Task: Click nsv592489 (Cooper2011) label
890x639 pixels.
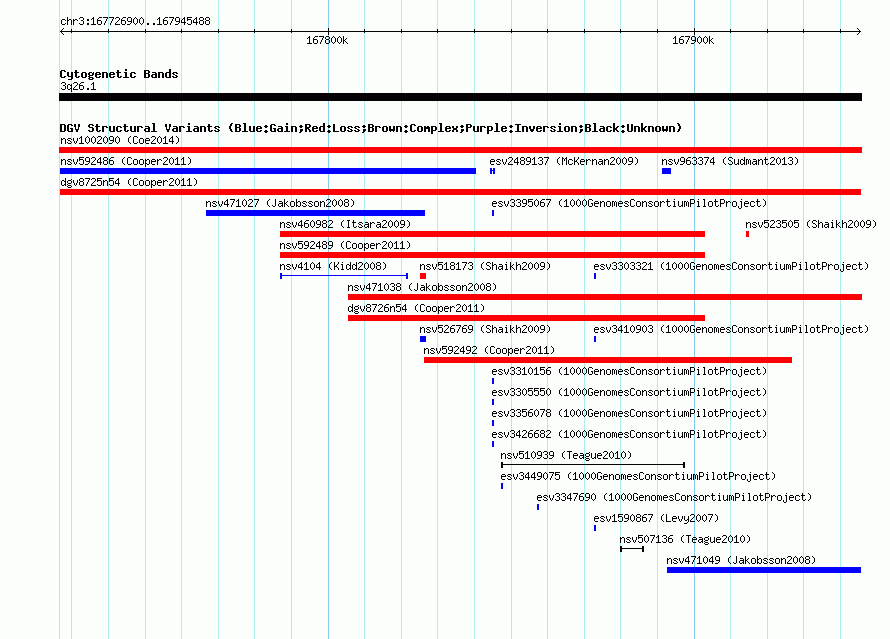Action: tap(345, 245)
